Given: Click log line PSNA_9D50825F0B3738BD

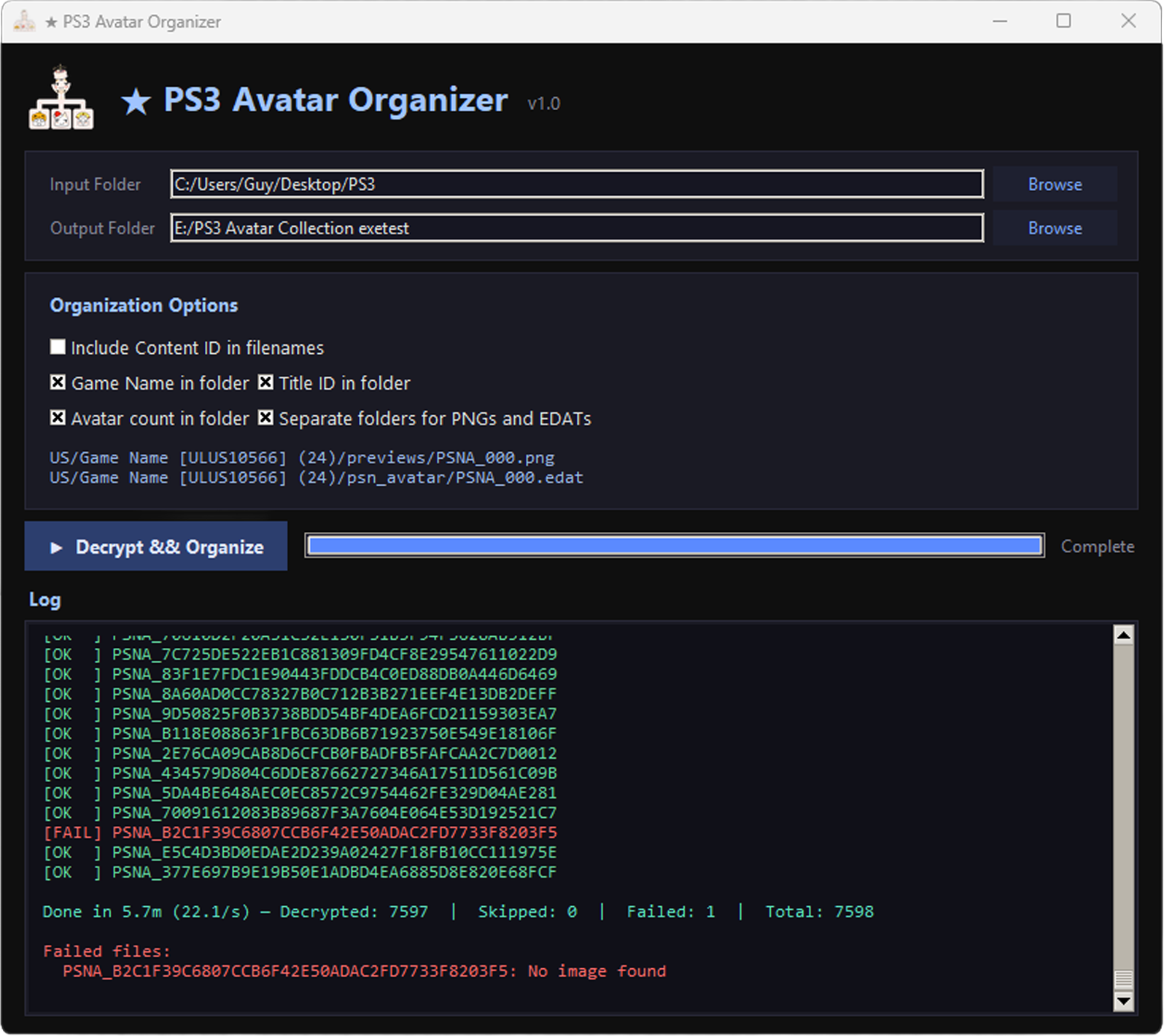Looking at the screenshot, I should click(x=300, y=714).
